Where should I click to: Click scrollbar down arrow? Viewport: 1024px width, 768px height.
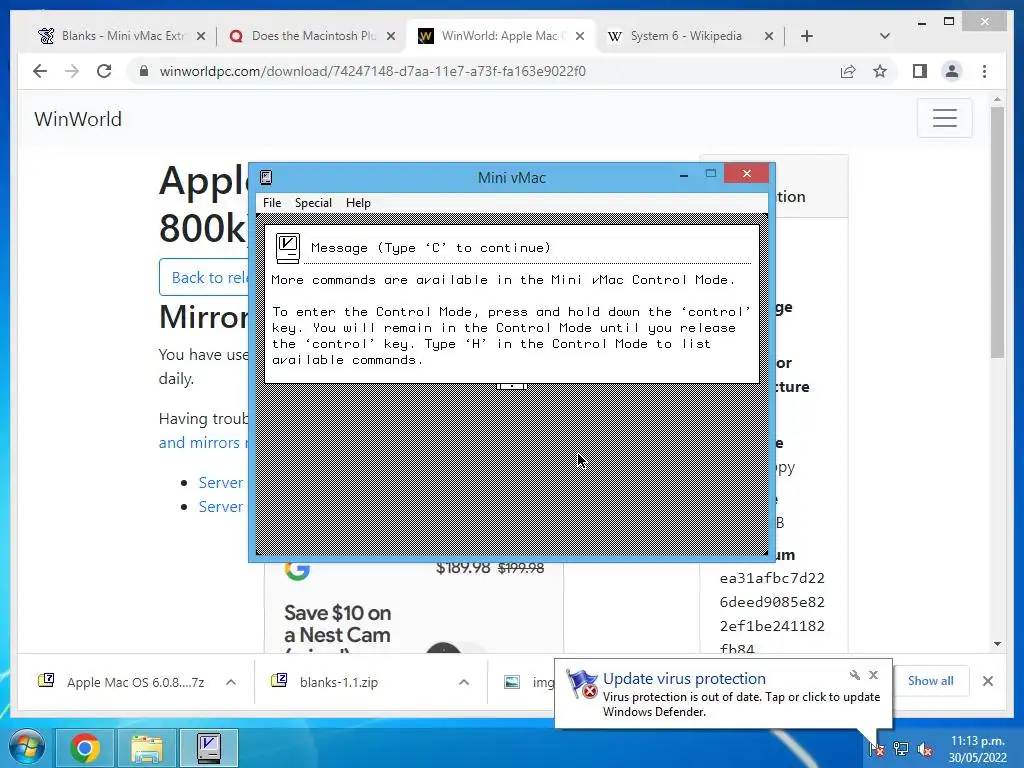997,644
